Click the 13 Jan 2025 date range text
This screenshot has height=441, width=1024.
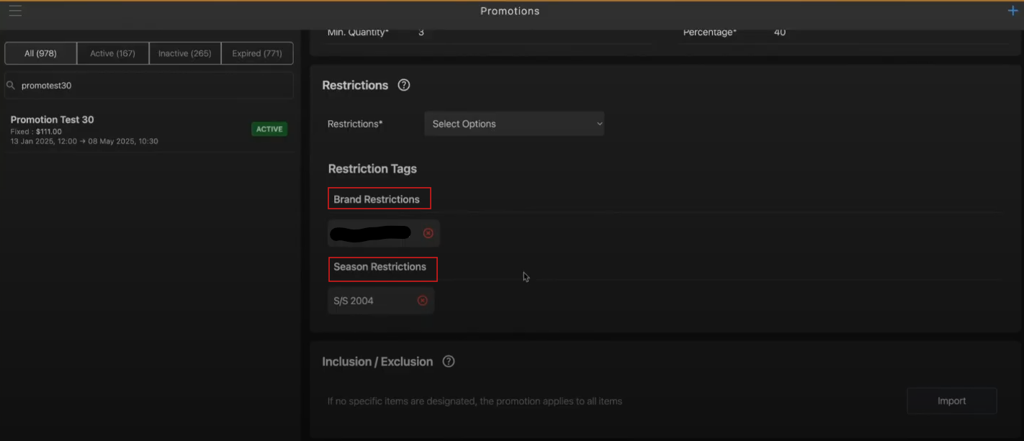(84, 141)
